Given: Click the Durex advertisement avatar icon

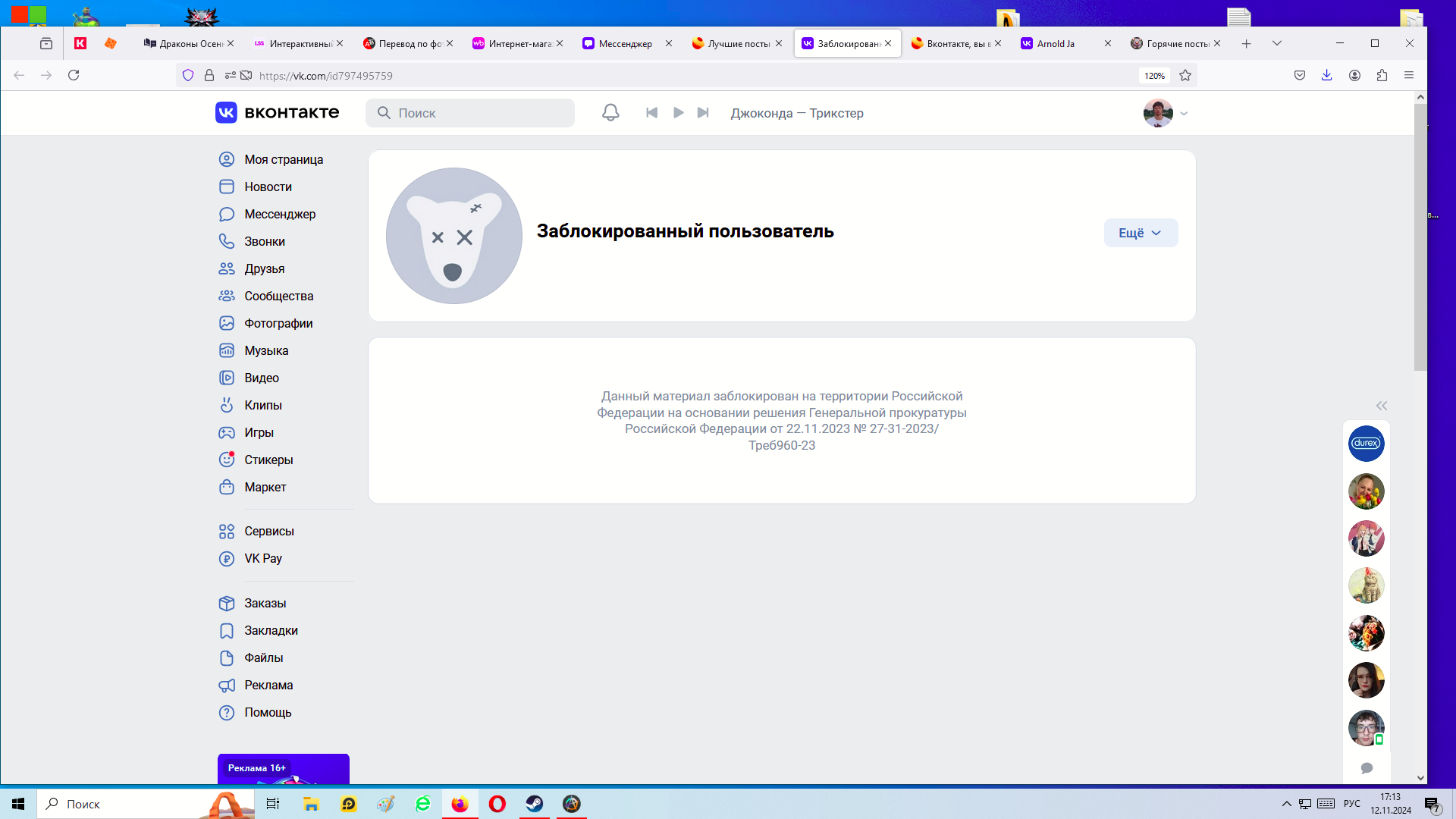Looking at the screenshot, I should [1366, 443].
